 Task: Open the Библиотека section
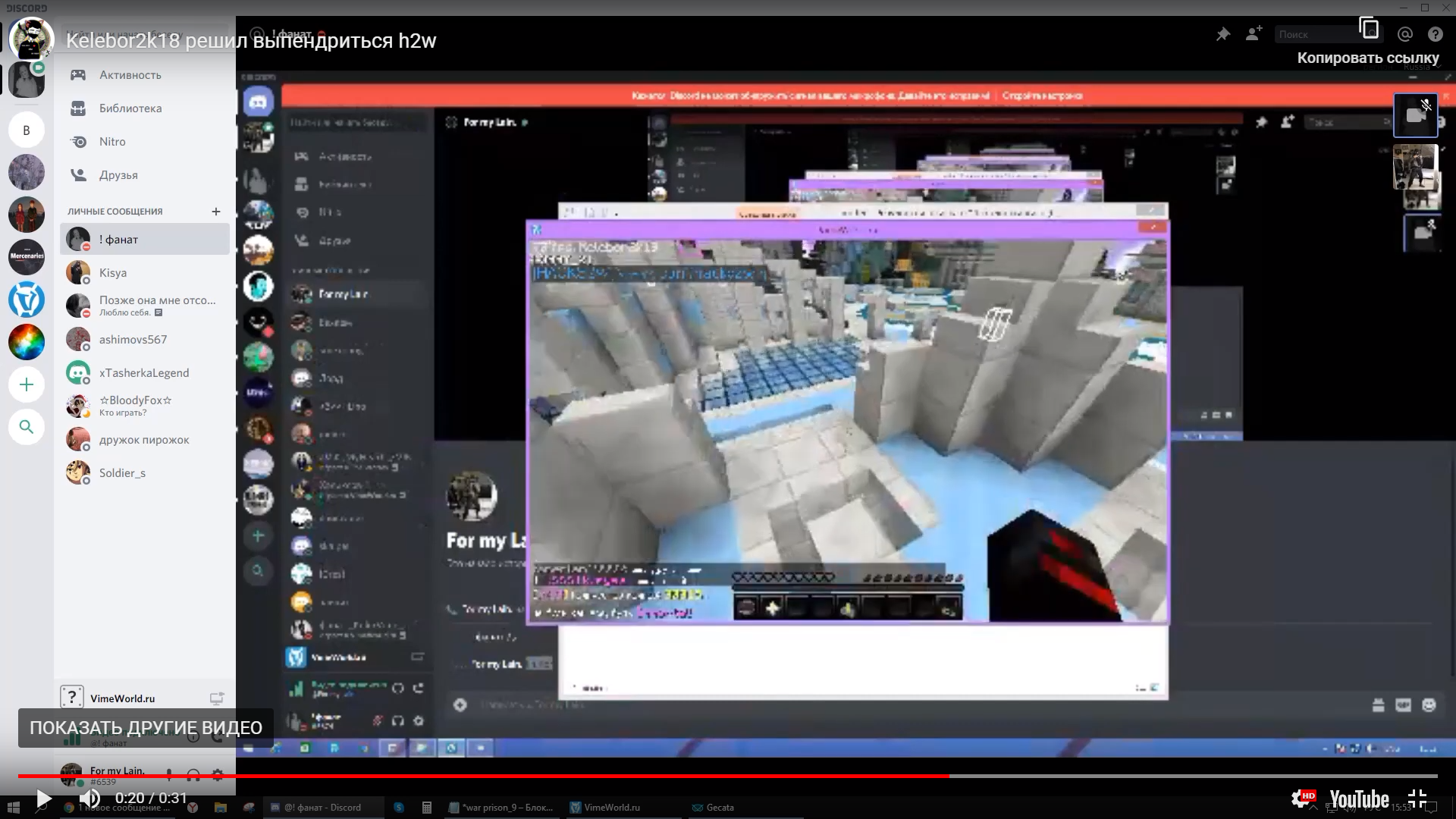(x=130, y=108)
